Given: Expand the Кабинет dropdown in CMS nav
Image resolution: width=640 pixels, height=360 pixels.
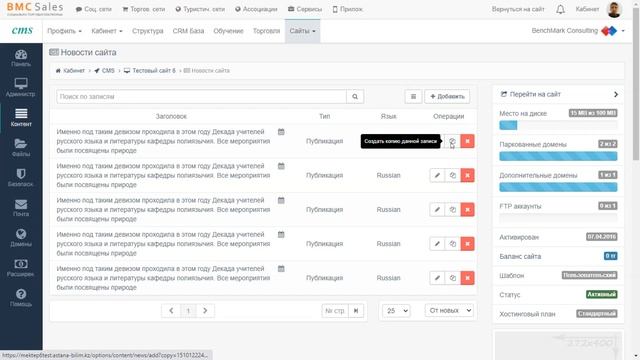Looking at the screenshot, I should pyautogui.click(x=107, y=31).
